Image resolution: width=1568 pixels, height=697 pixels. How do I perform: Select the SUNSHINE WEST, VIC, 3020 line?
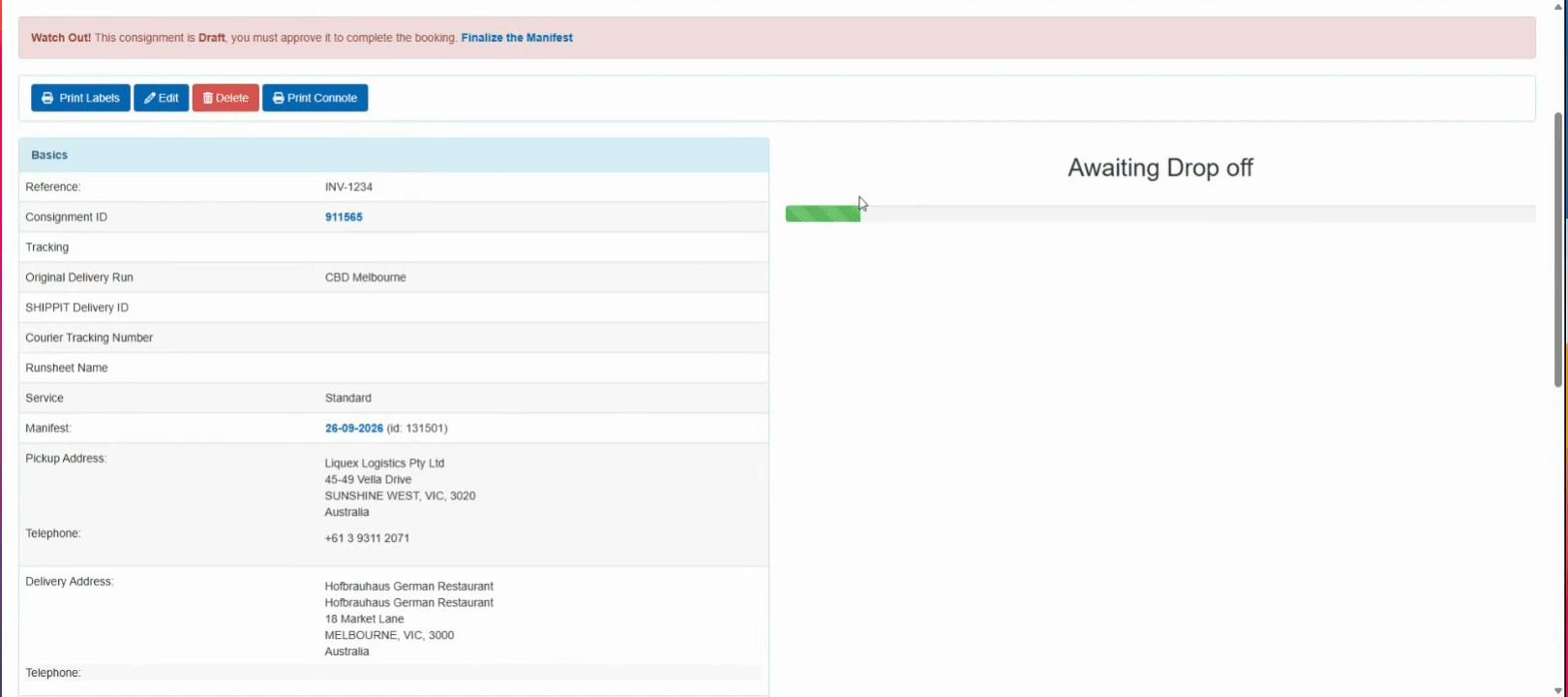click(x=401, y=496)
